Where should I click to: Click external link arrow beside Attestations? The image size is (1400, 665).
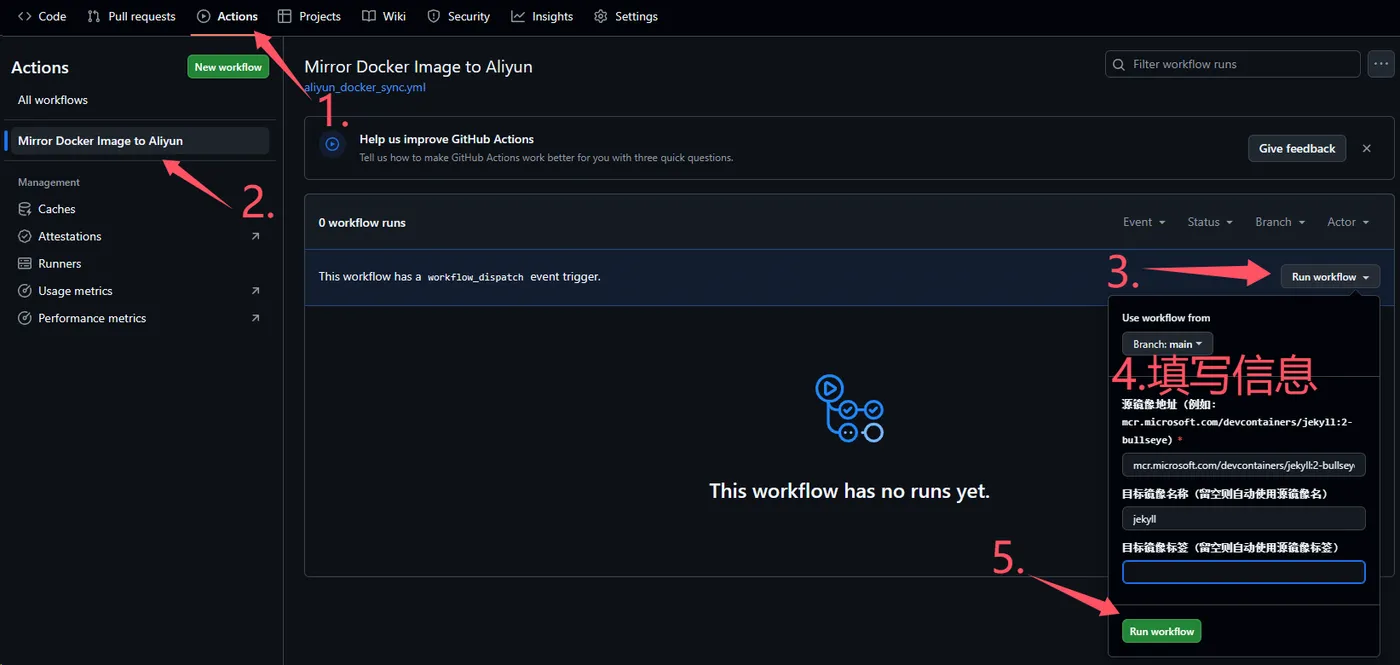[255, 236]
